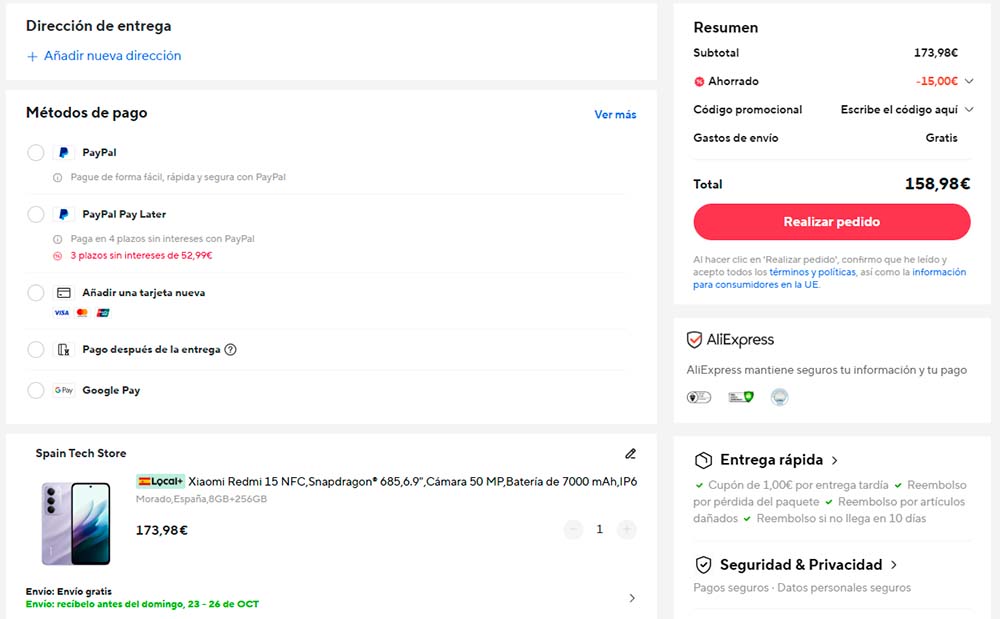
Task: Click Ver más payment methods link
Action: (x=615, y=115)
